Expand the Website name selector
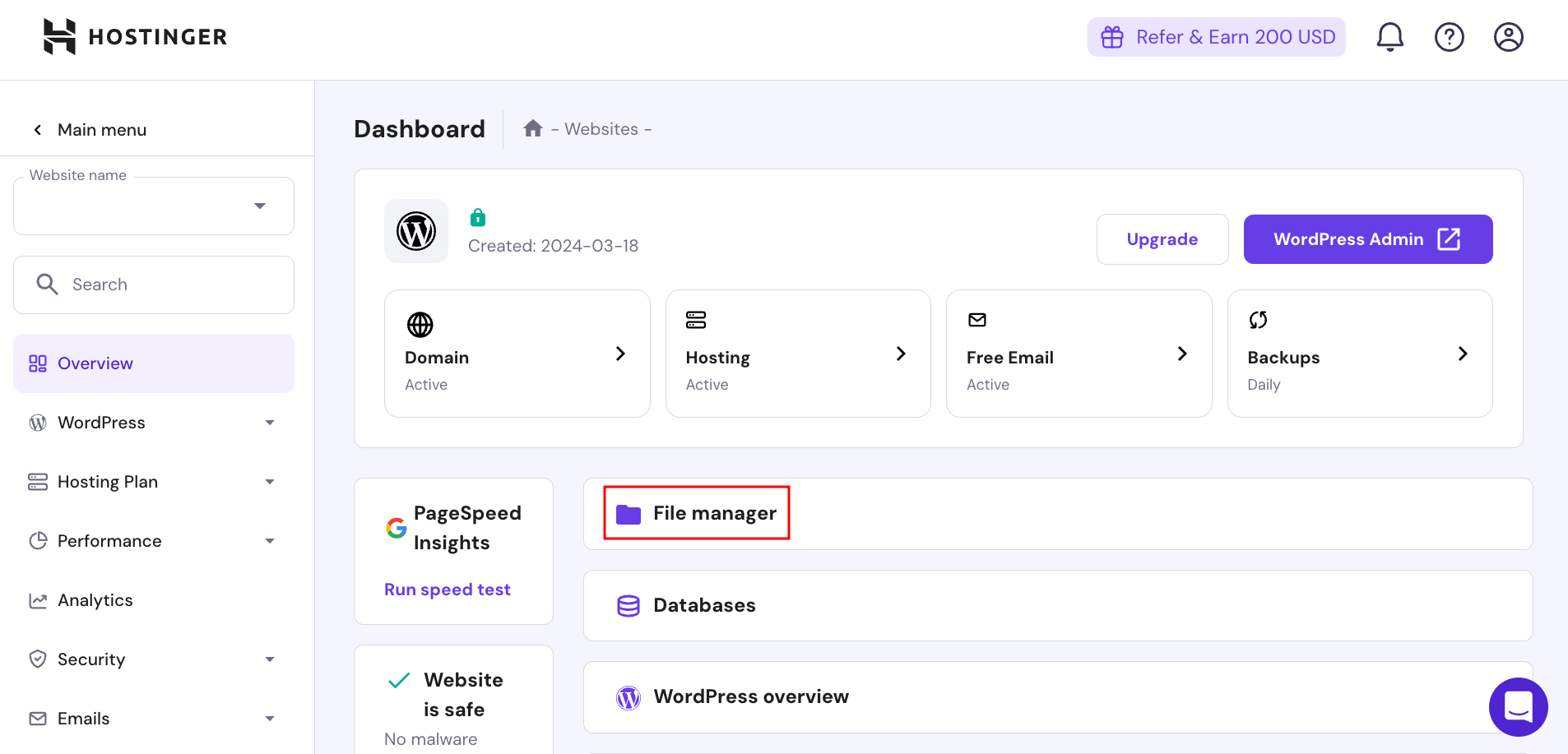This screenshot has height=754, width=1568. point(260,206)
